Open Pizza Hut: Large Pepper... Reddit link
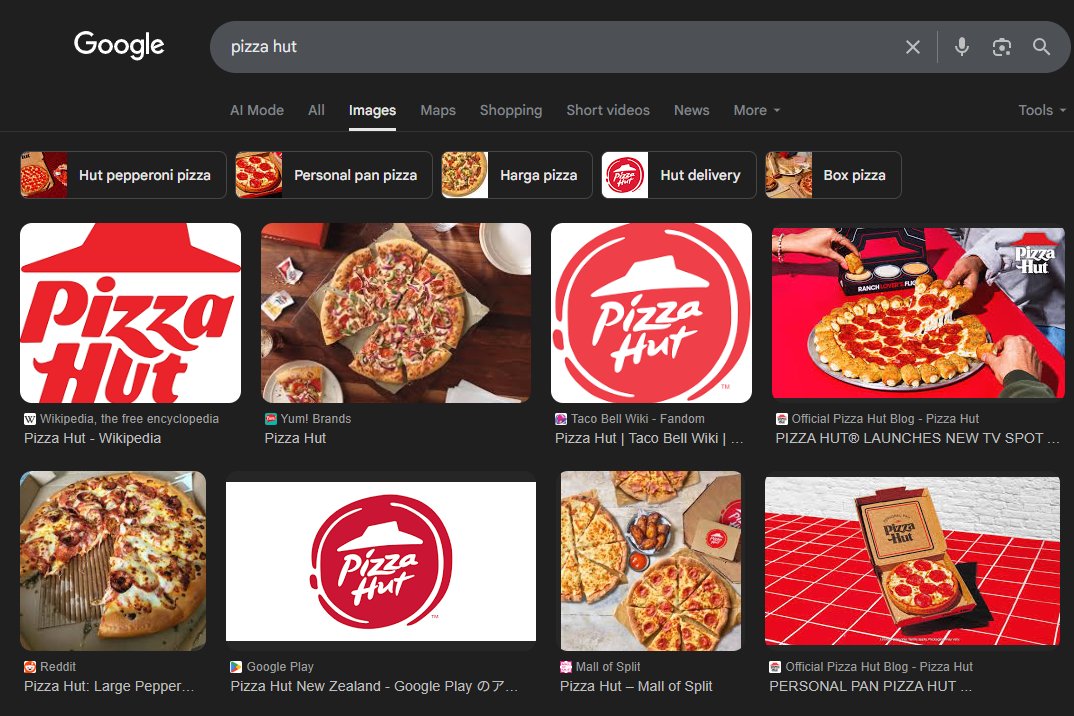This screenshot has width=1074, height=716. point(109,687)
